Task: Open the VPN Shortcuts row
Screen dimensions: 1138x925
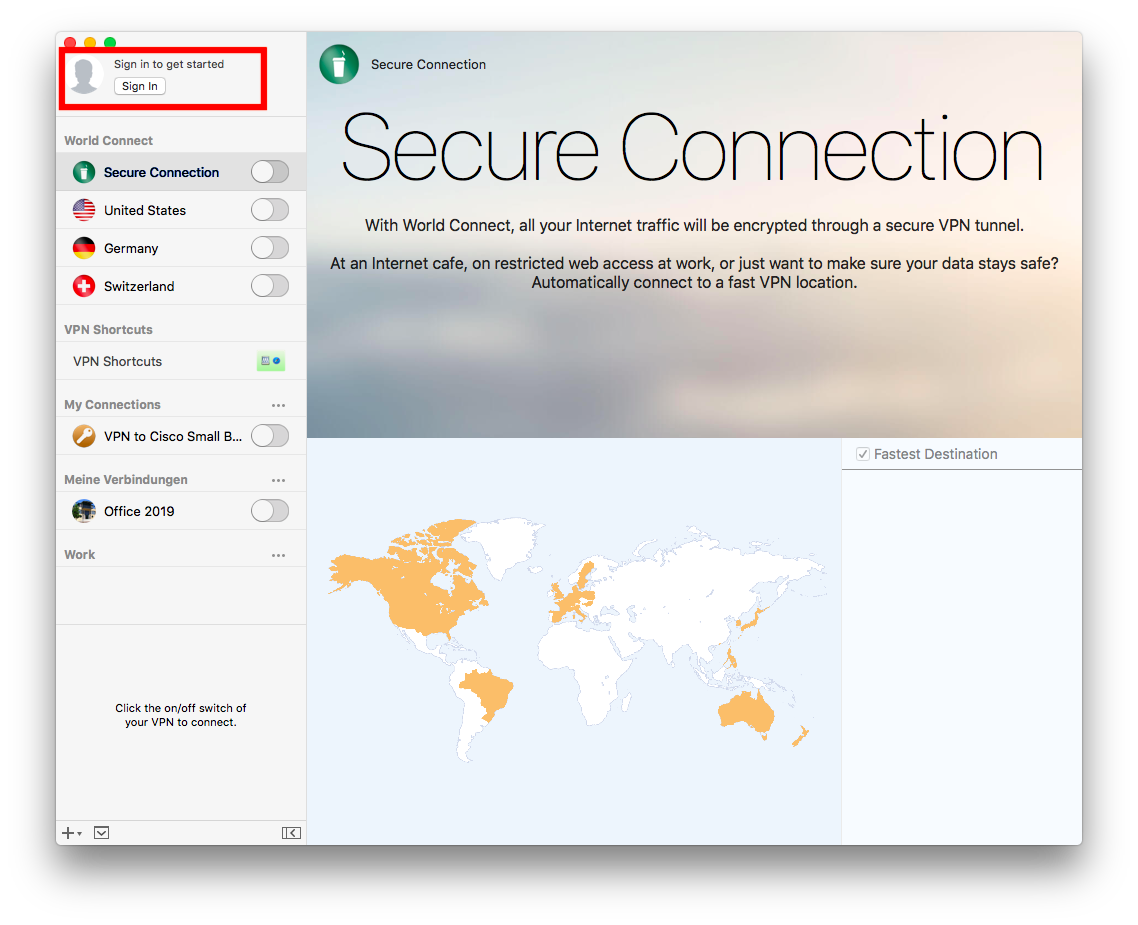Action: coord(181,361)
